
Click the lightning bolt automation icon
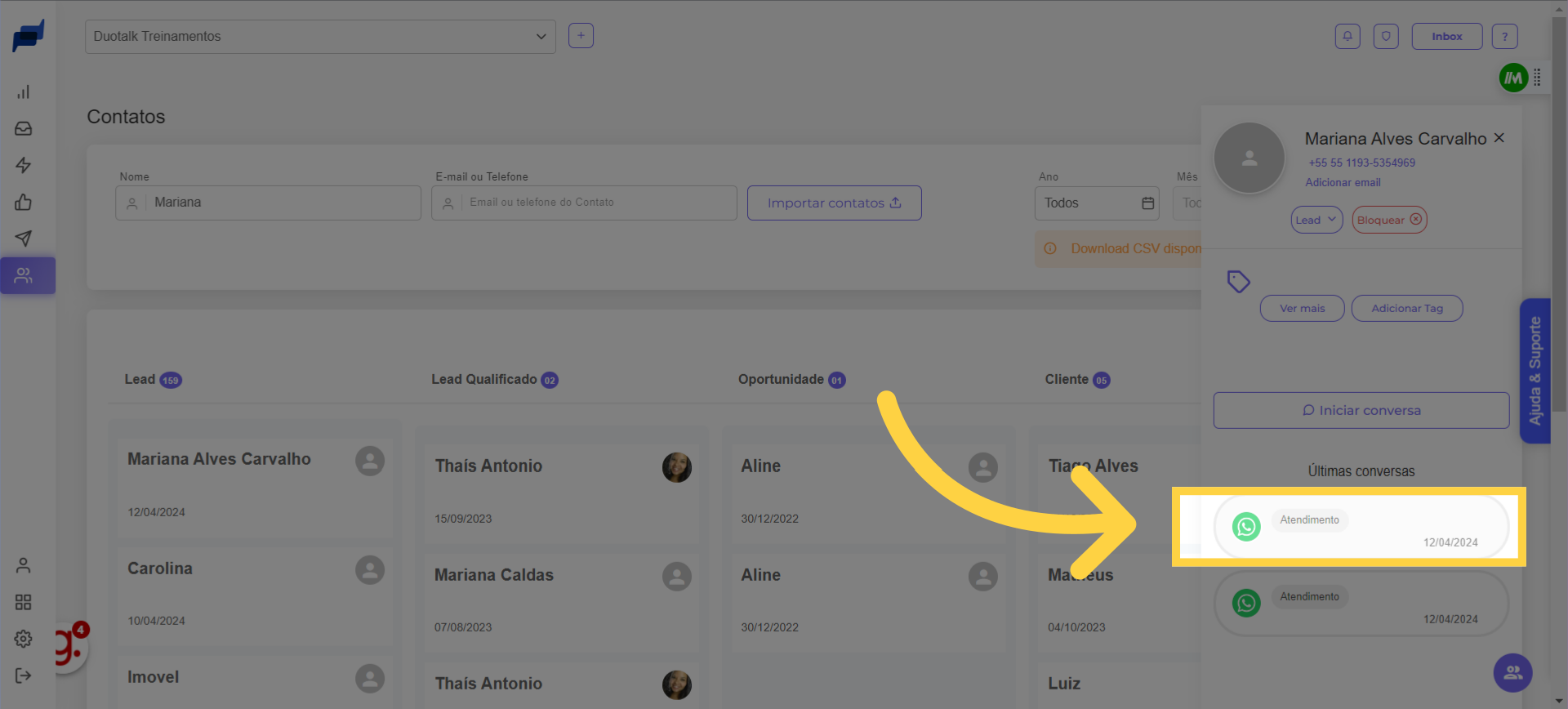24,165
